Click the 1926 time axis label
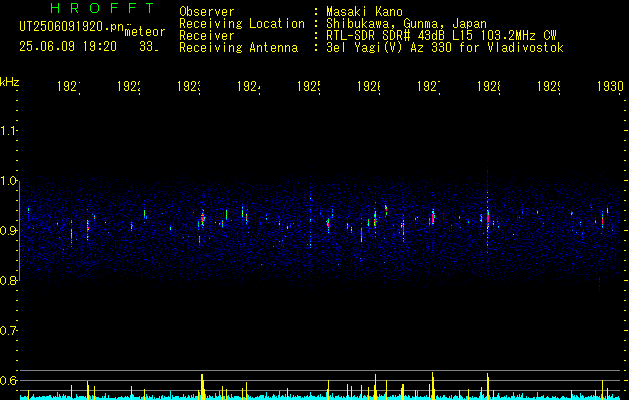 (x=369, y=87)
